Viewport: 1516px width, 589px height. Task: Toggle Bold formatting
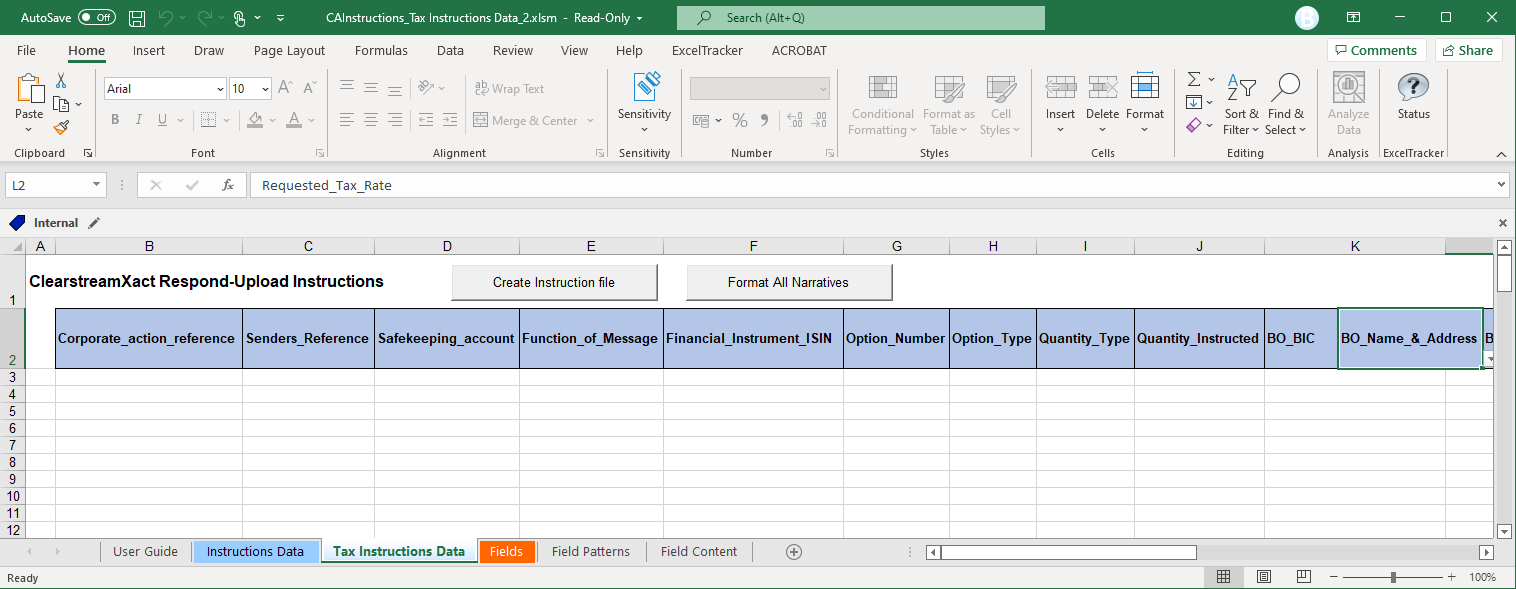[x=115, y=120]
